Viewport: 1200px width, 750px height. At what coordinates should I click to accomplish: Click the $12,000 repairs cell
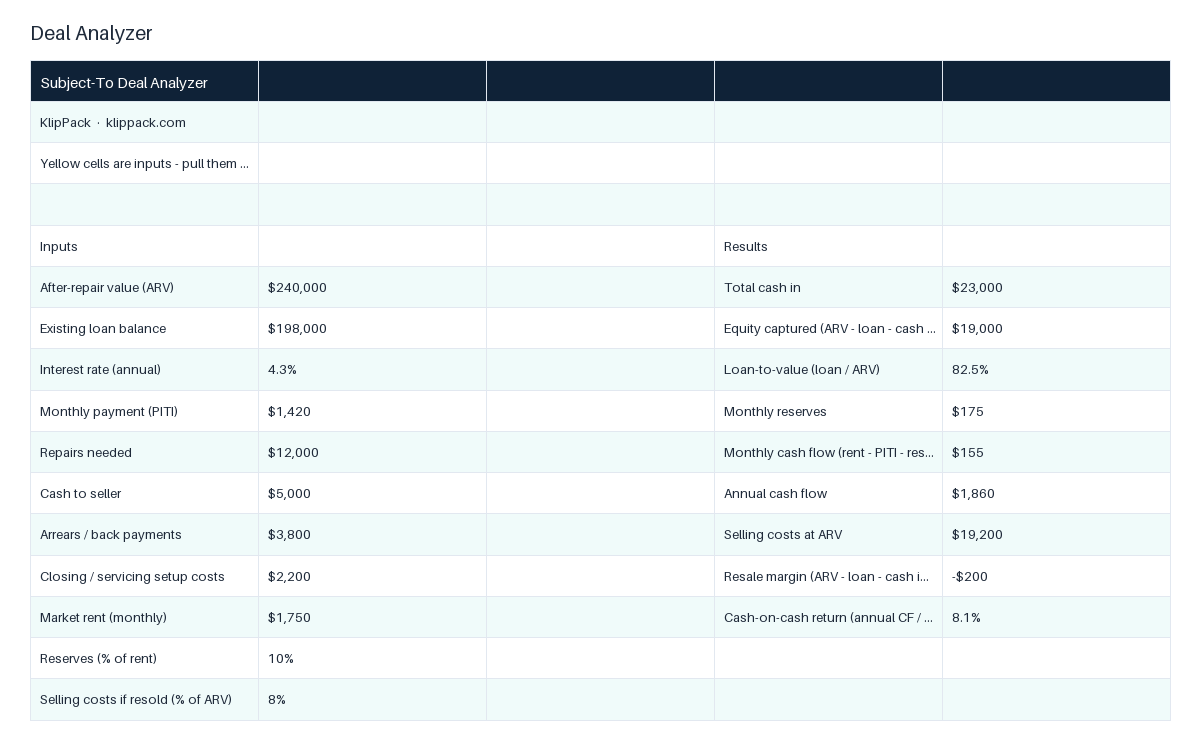coord(372,452)
